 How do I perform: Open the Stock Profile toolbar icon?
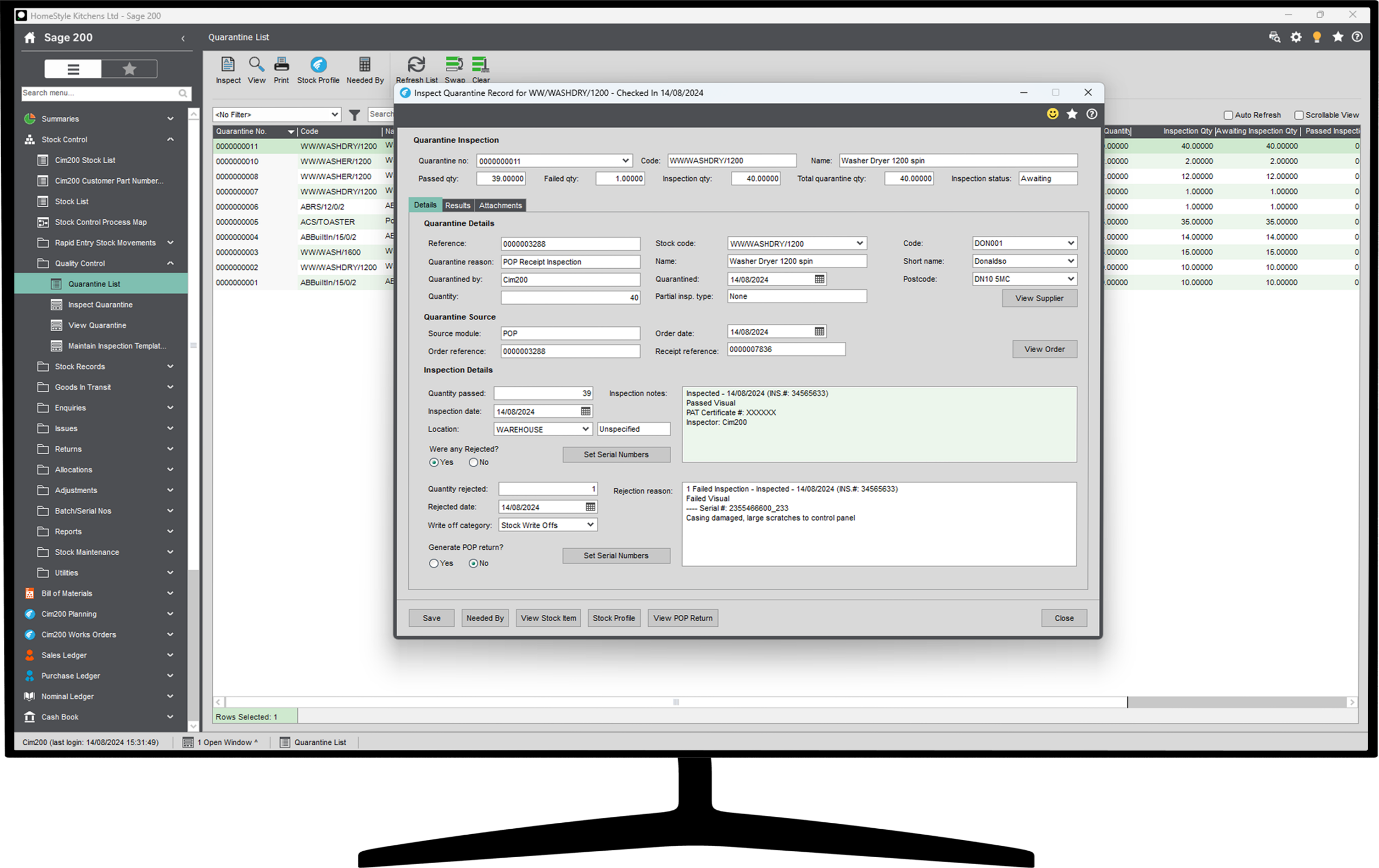318,64
